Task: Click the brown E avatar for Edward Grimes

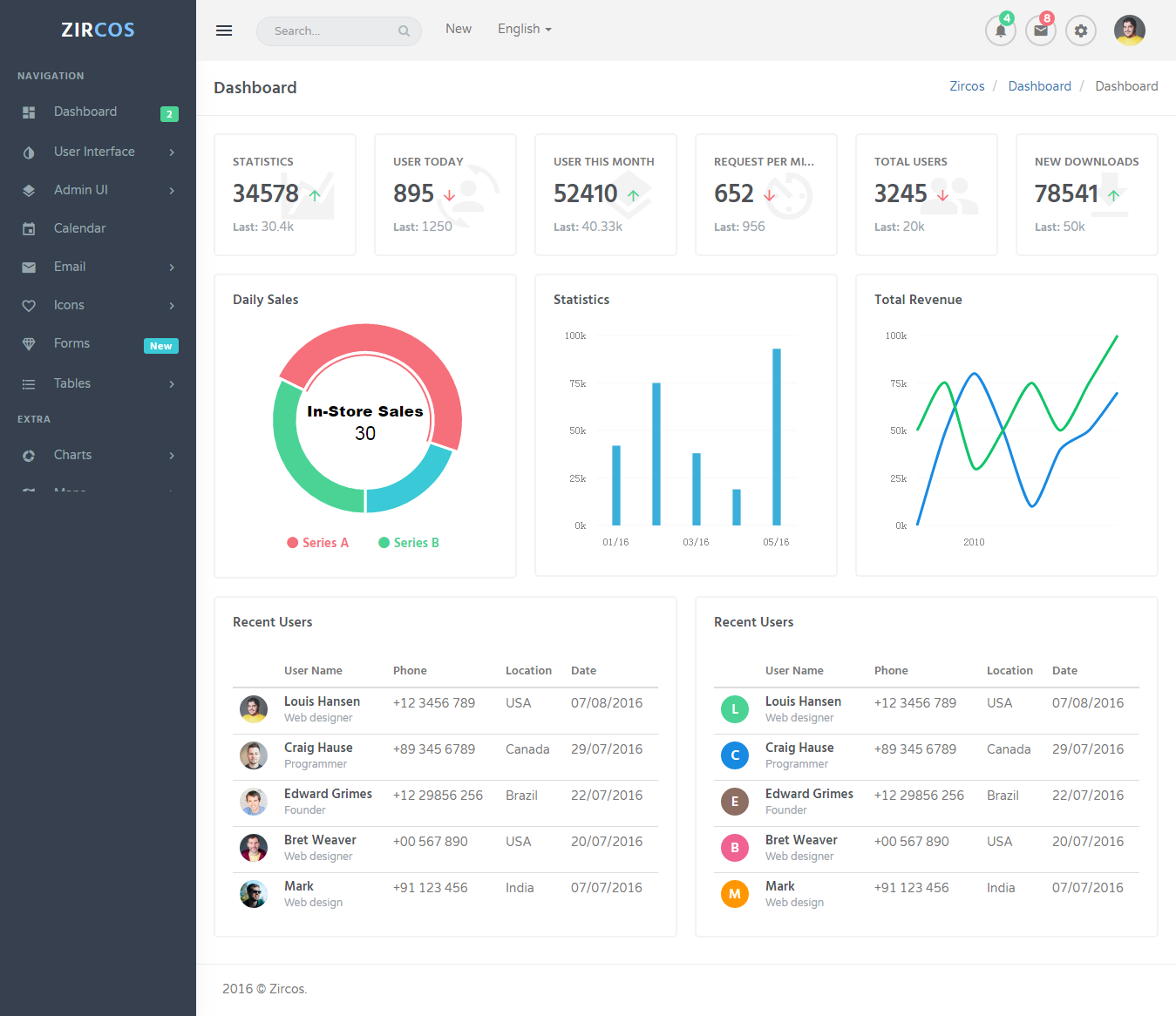Action: (735, 802)
